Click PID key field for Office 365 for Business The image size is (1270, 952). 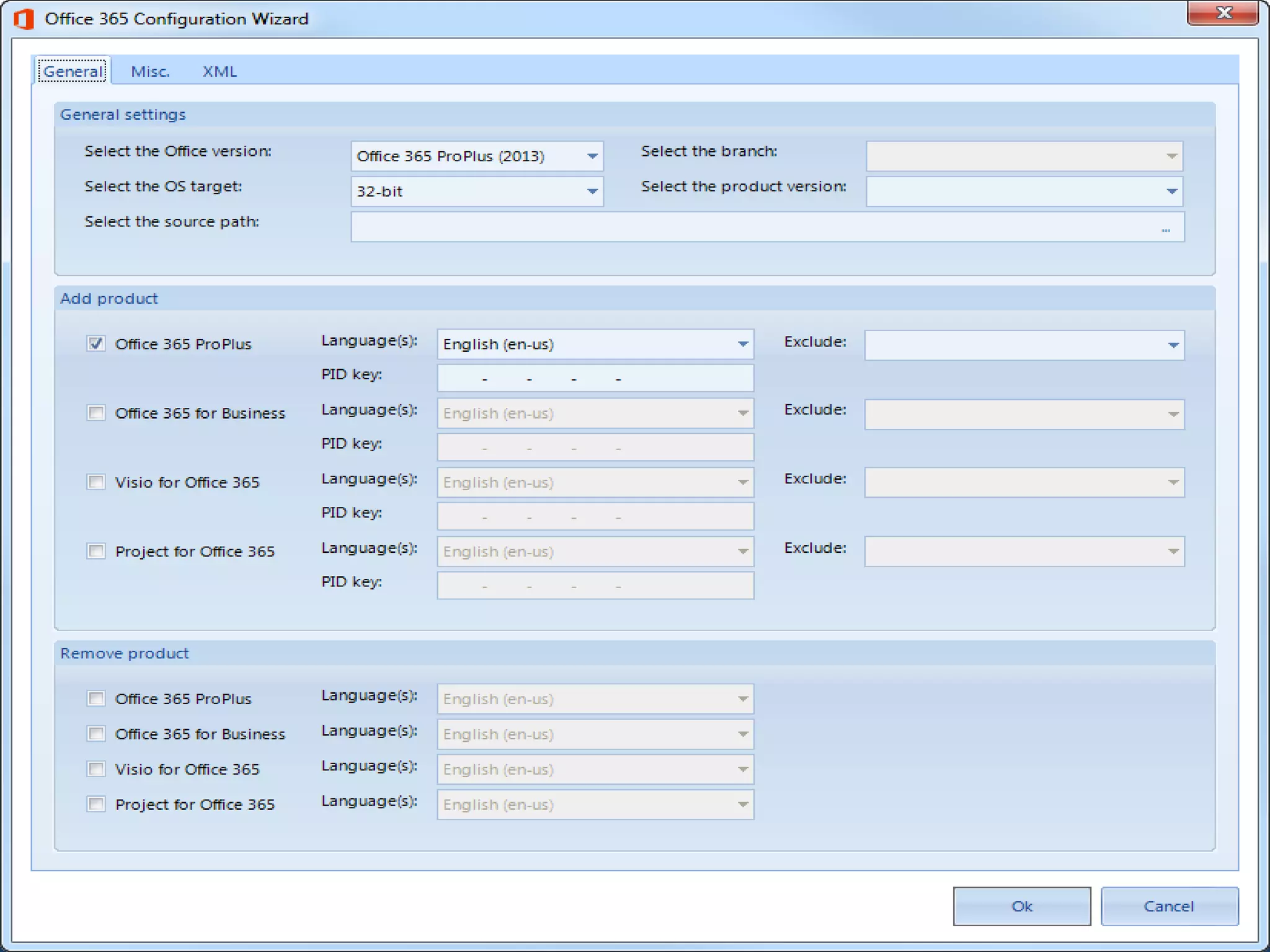click(595, 447)
